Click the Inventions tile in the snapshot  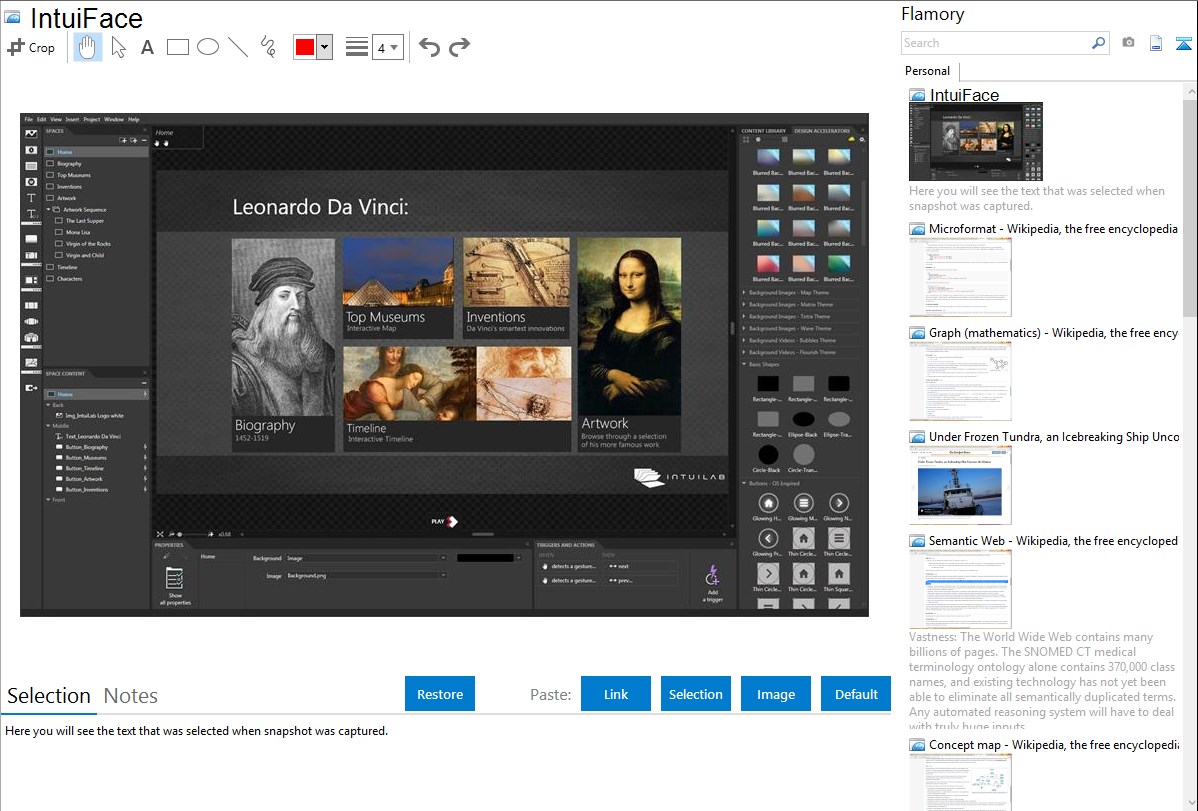point(516,288)
